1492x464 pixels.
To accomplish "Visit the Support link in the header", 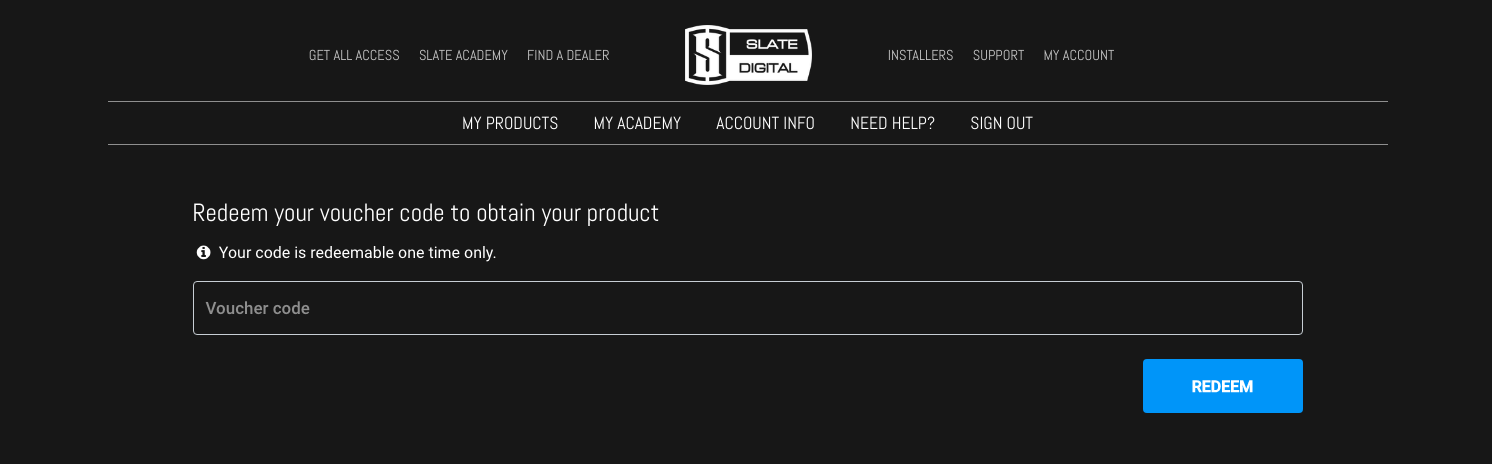I will pyautogui.click(x=998, y=56).
